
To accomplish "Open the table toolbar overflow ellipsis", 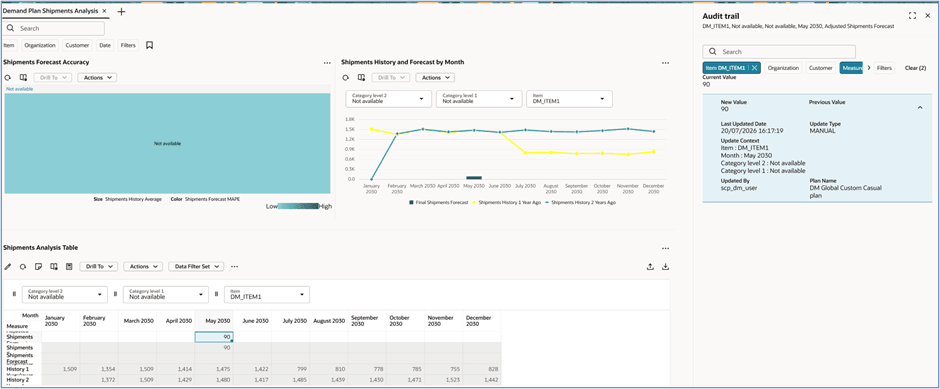I will coord(234,267).
